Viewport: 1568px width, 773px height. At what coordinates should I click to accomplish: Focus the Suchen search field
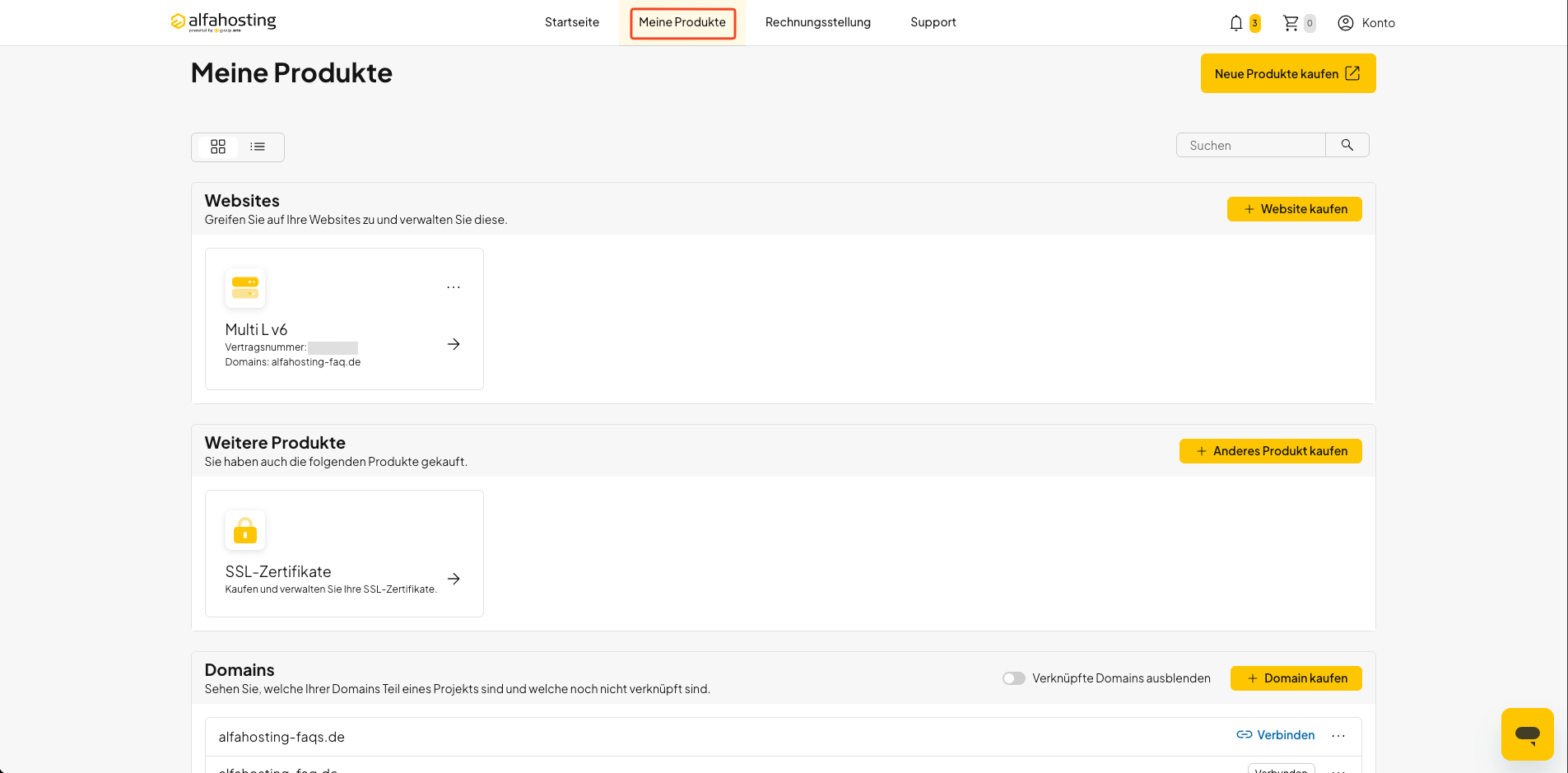coord(1251,145)
